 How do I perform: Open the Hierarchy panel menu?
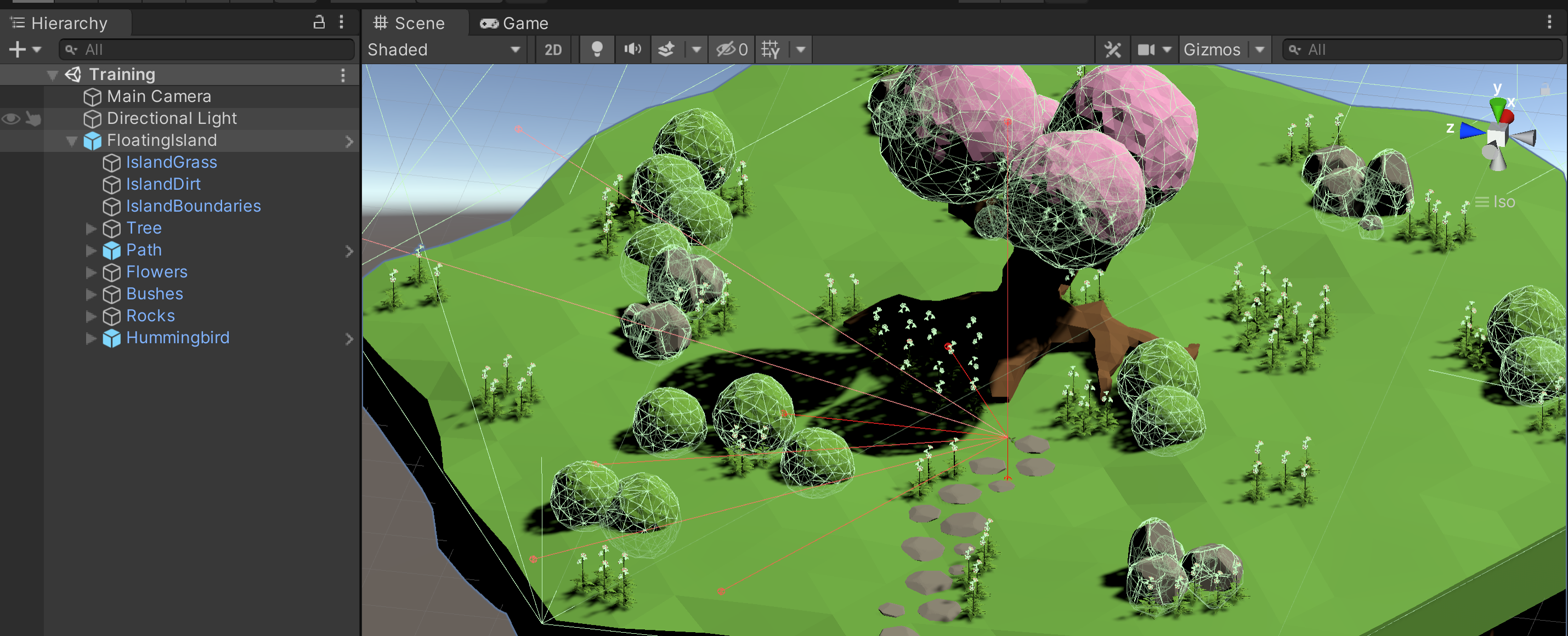[342, 22]
